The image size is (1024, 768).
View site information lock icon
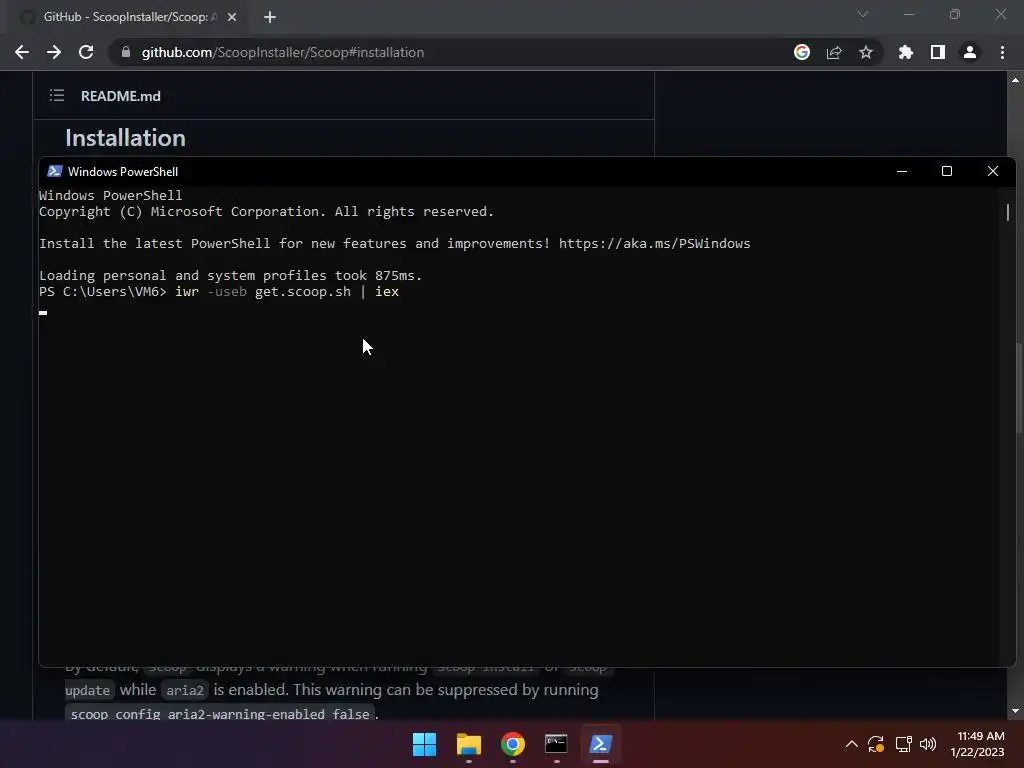click(x=125, y=52)
